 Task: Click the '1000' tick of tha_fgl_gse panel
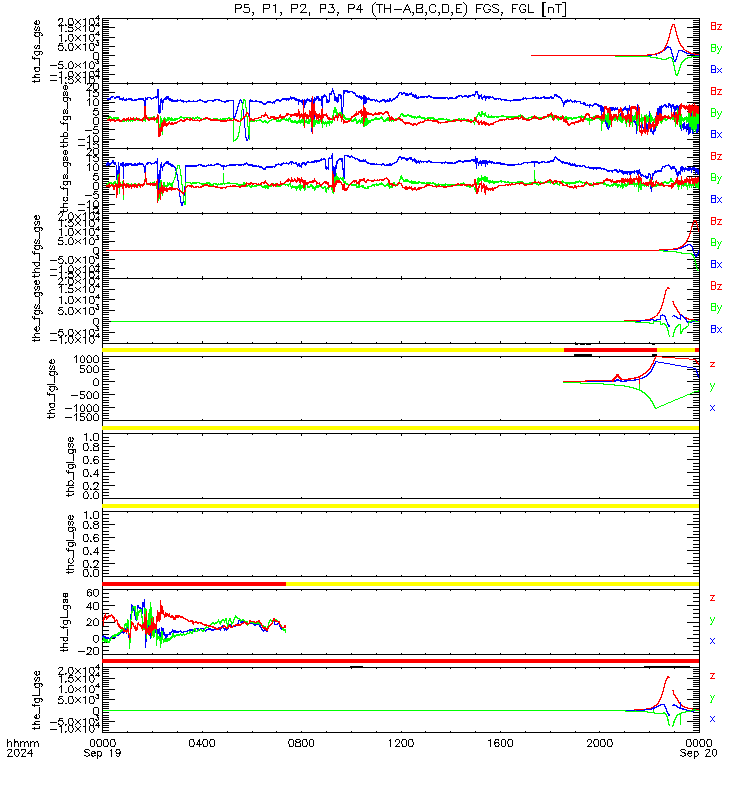87,360
